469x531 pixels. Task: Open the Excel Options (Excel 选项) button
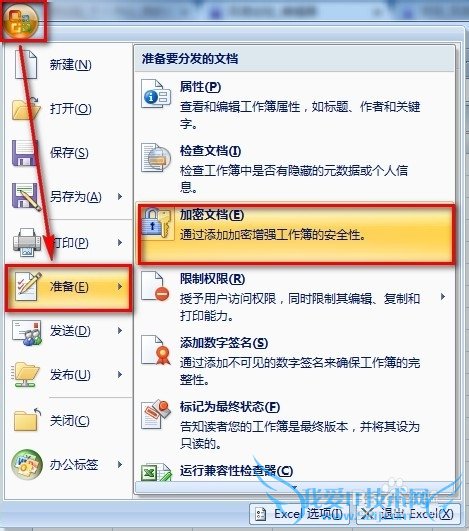pyautogui.click(x=299, y=514)
